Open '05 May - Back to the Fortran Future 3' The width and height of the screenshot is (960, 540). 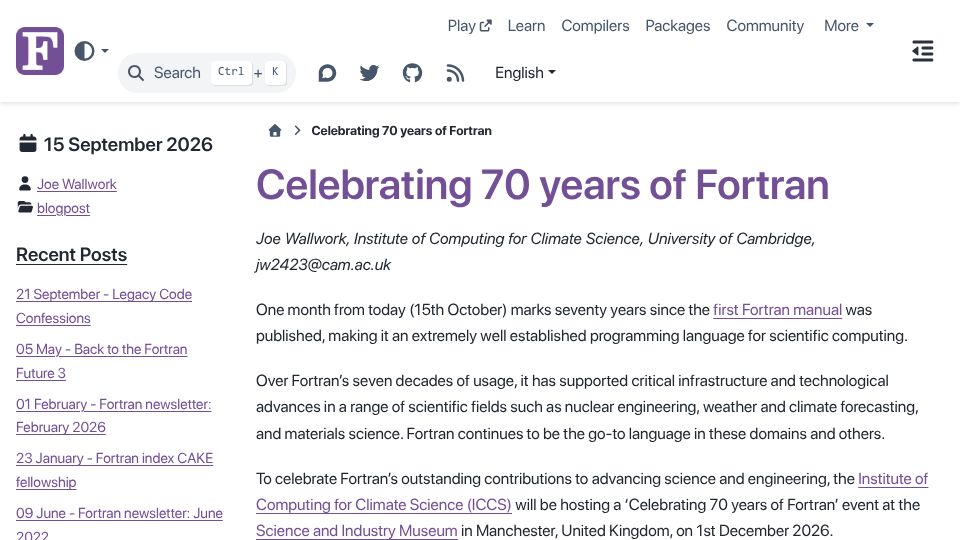tap(102, 361)
